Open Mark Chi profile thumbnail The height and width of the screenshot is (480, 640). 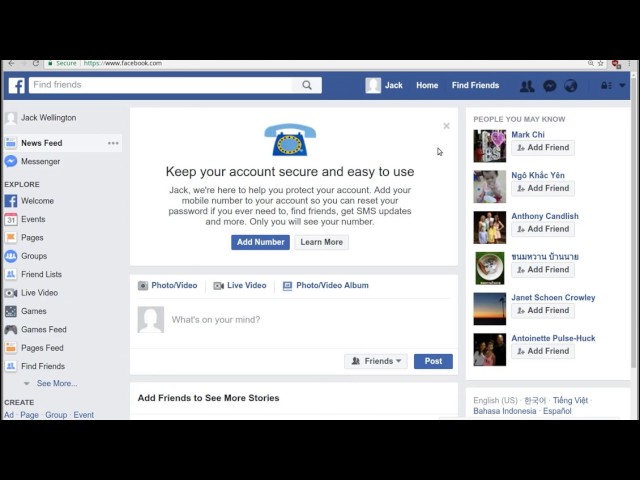pos(489,146)
